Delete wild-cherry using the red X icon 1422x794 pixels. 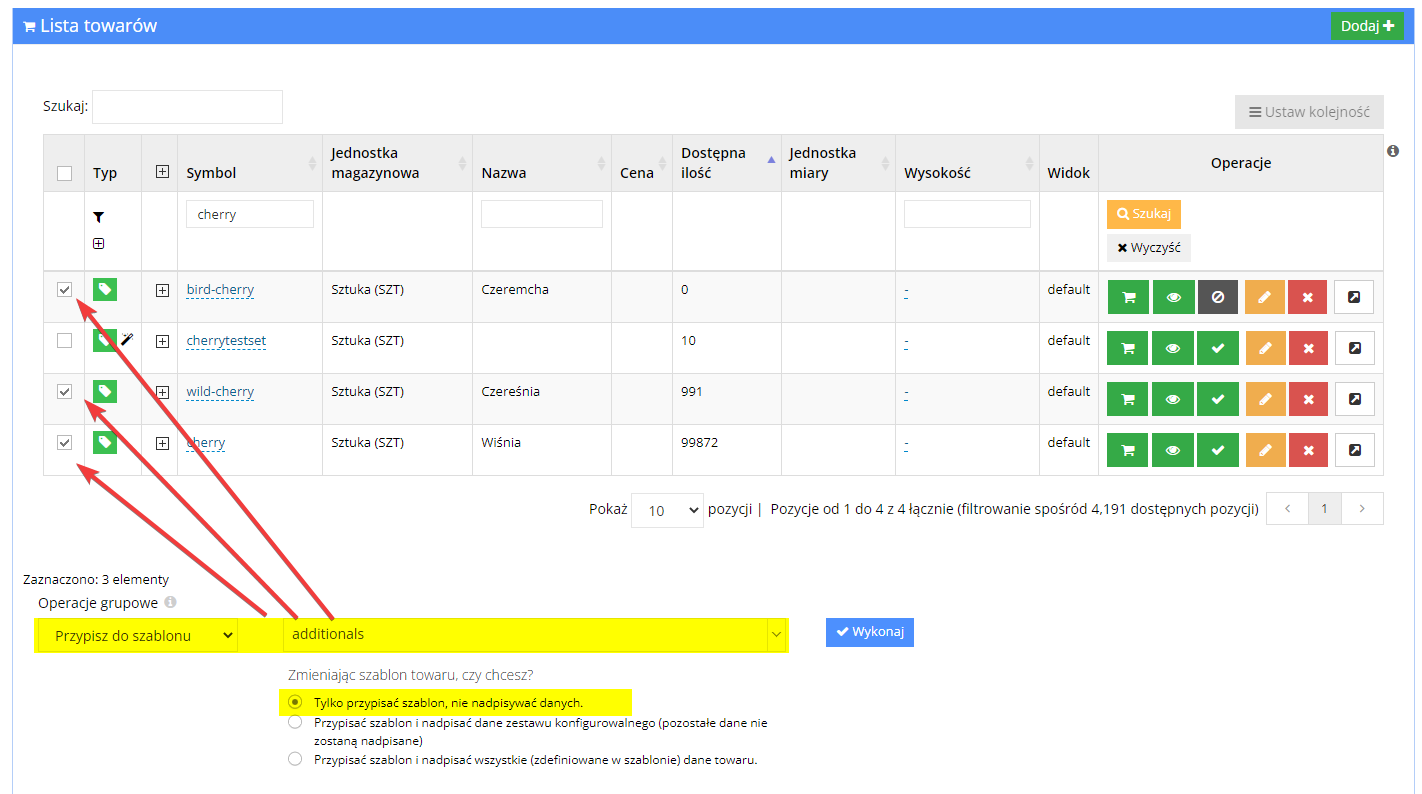(1308, 399)
